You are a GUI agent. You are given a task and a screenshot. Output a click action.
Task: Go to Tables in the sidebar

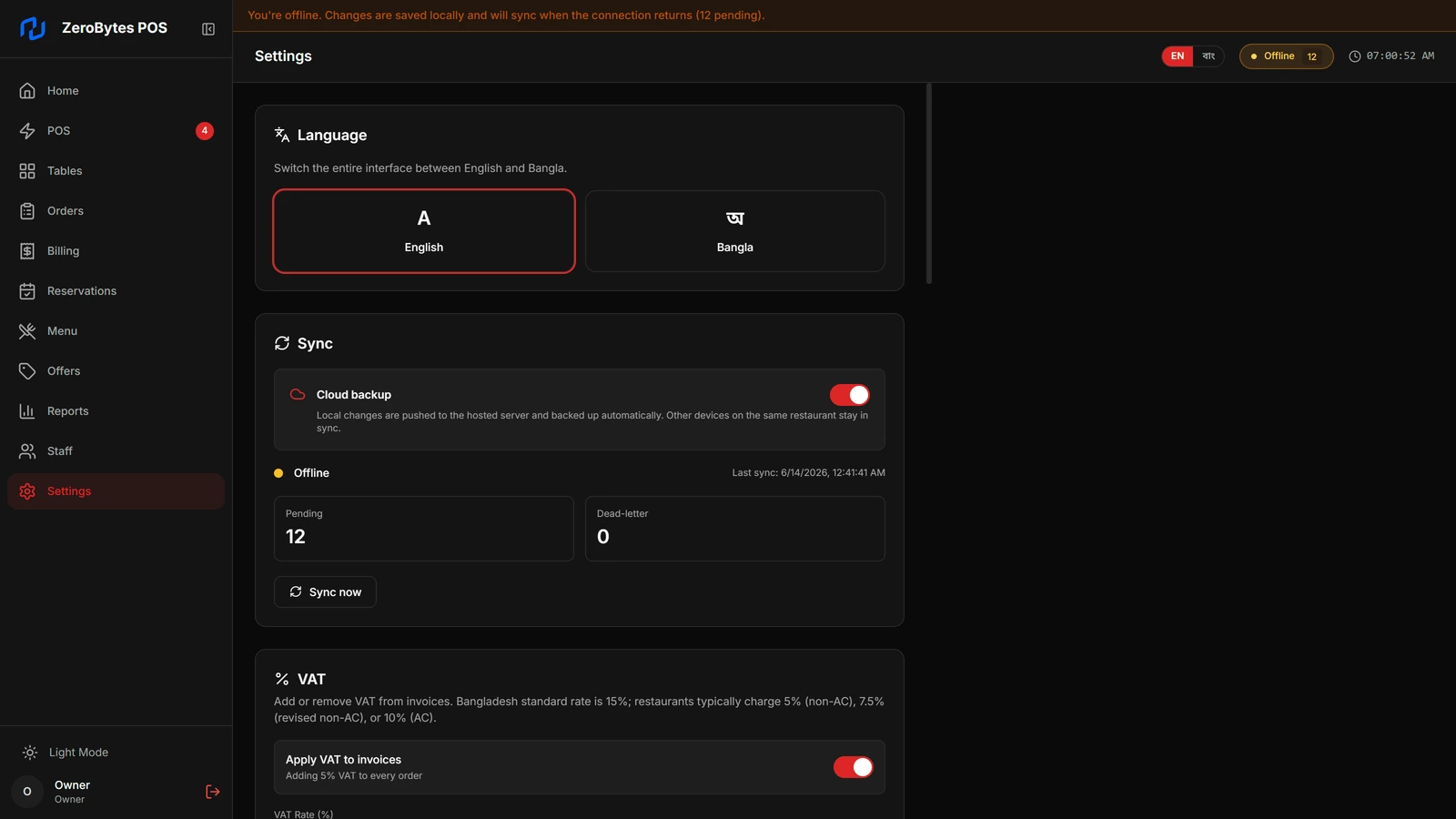116,171
